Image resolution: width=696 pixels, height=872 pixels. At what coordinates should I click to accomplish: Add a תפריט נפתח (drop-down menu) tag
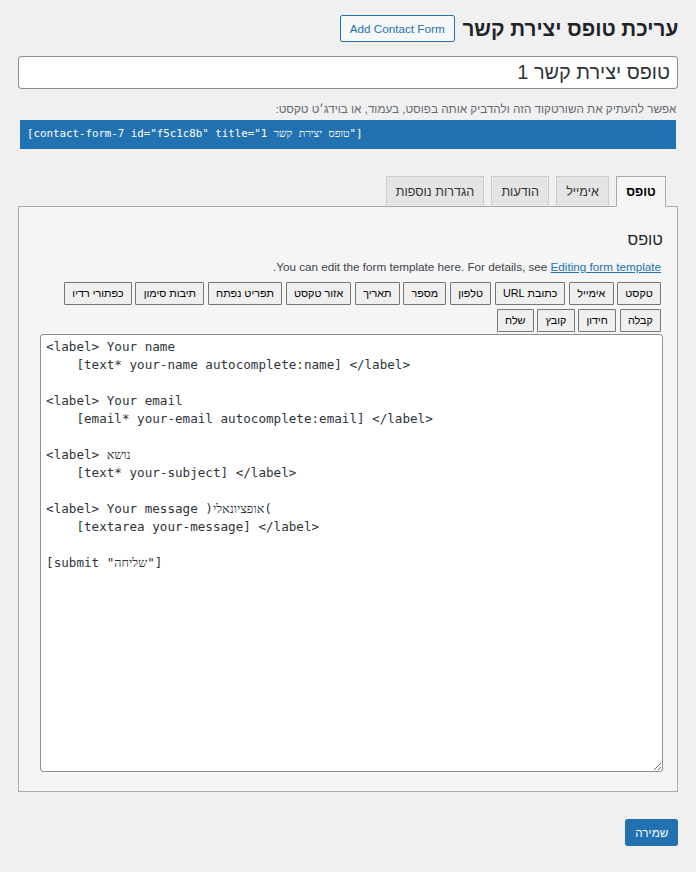coord(245,293)
